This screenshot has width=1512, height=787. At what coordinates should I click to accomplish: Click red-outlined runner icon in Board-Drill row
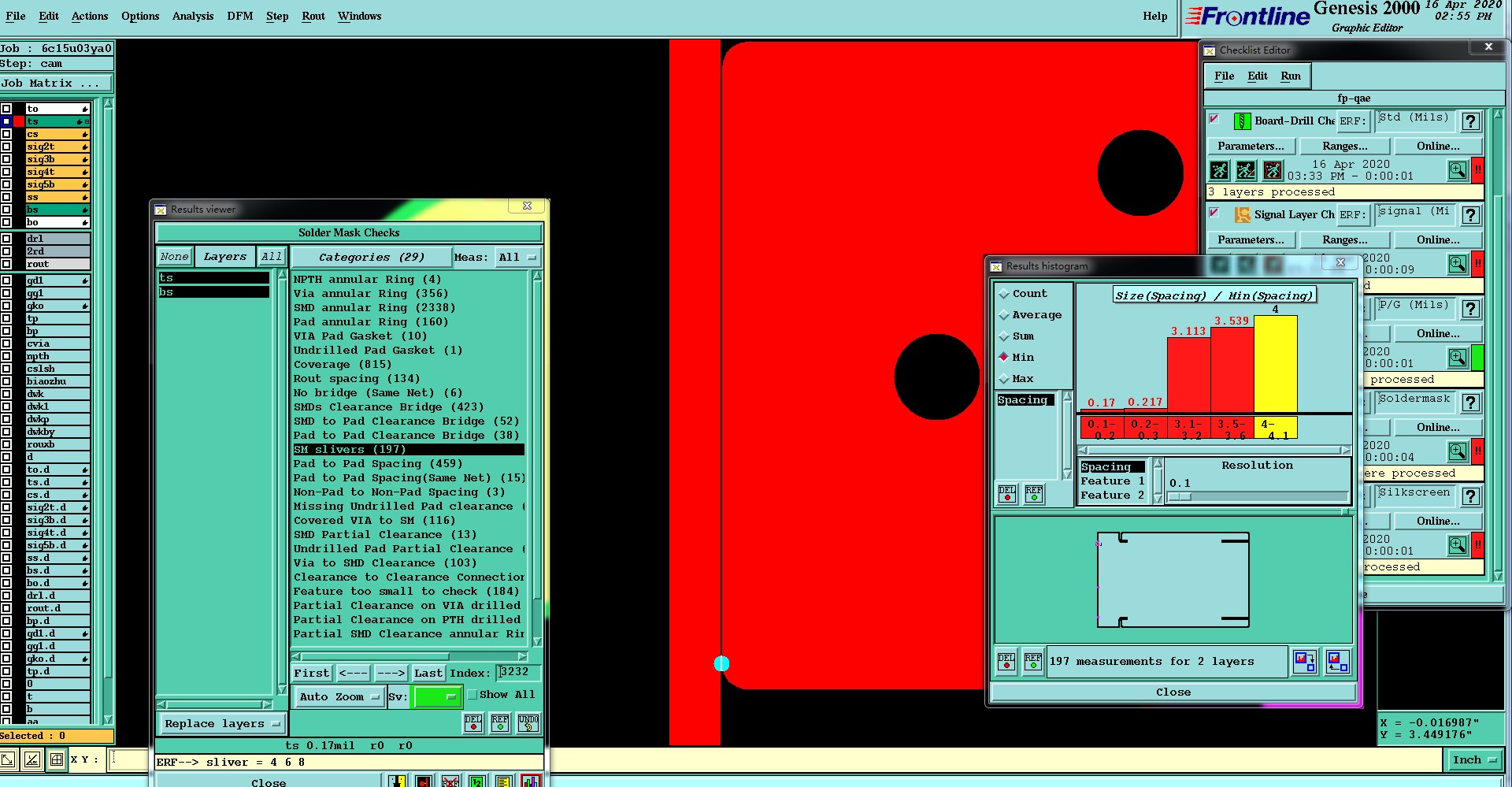(x=1273, y=170)
